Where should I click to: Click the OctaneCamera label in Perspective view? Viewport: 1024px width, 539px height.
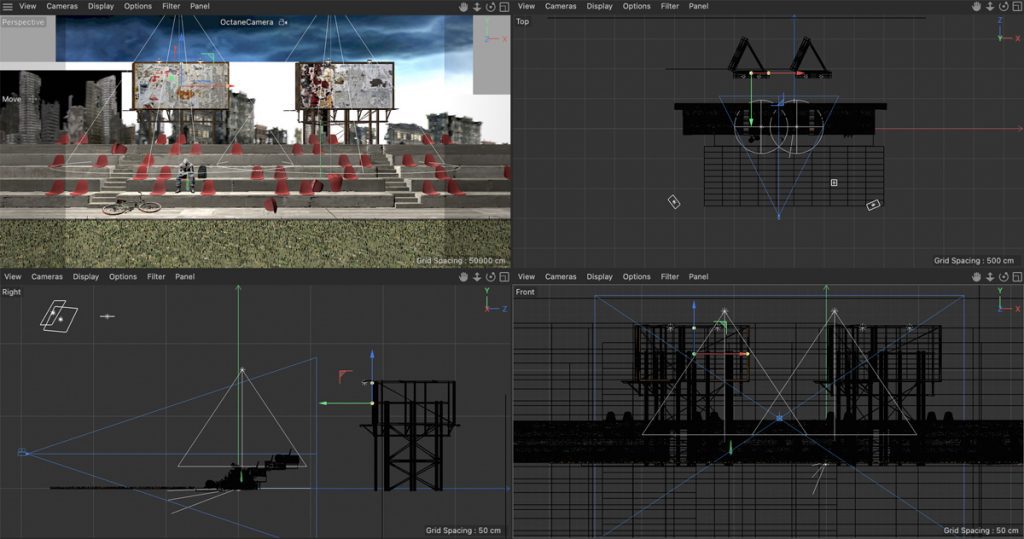click(247, 22)
